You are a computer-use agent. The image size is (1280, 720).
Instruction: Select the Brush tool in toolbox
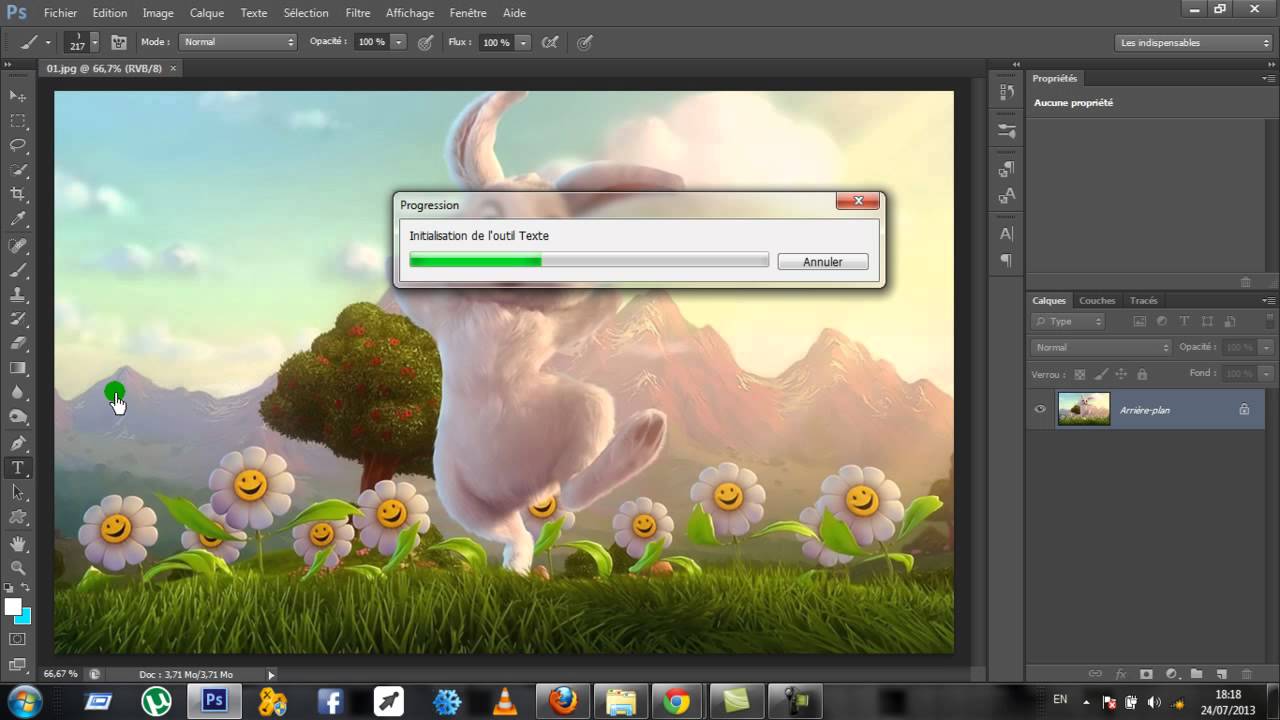pyautogui.click(x=18, y=271)
